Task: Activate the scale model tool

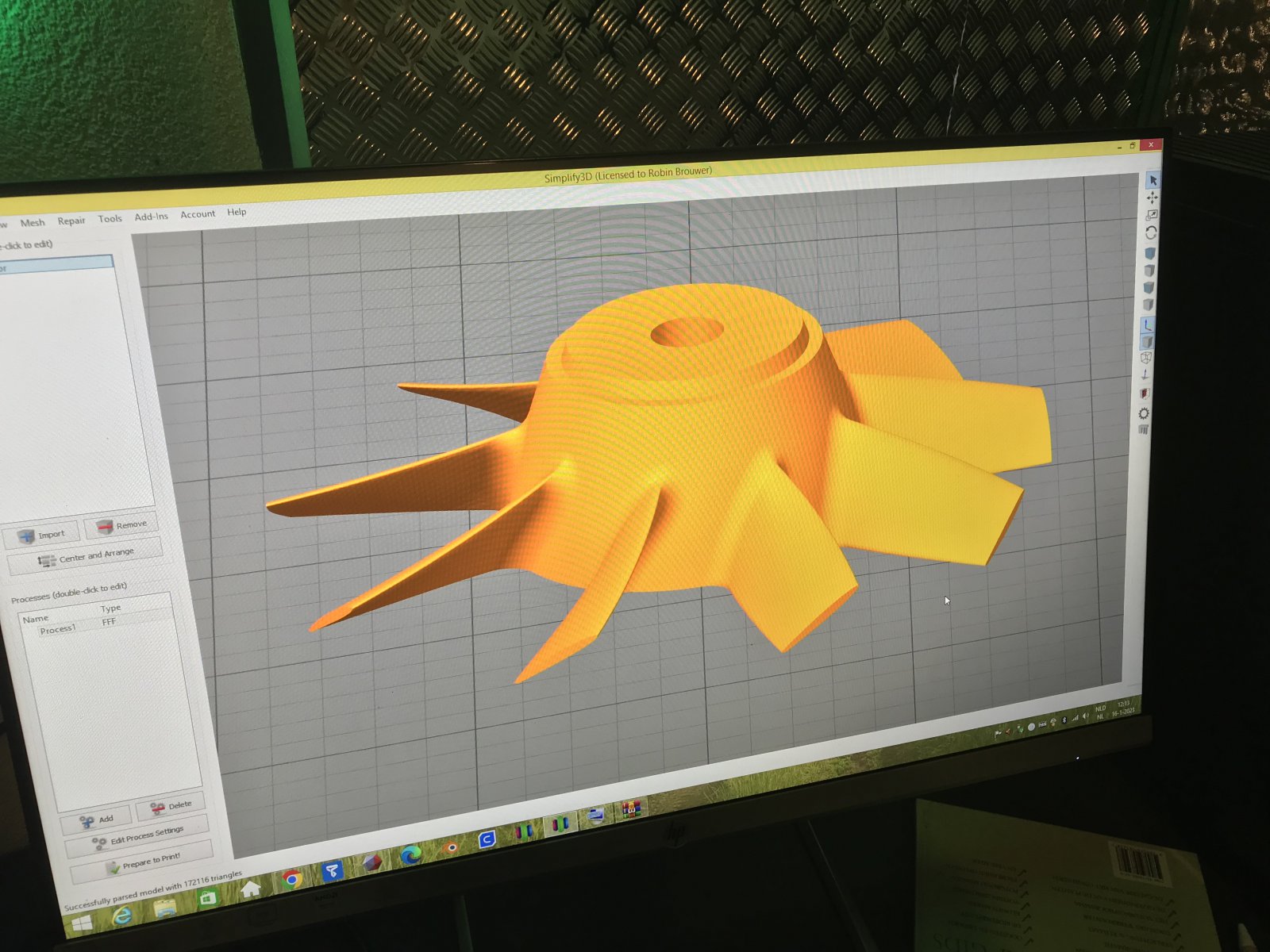Action: click(1152, 215)
